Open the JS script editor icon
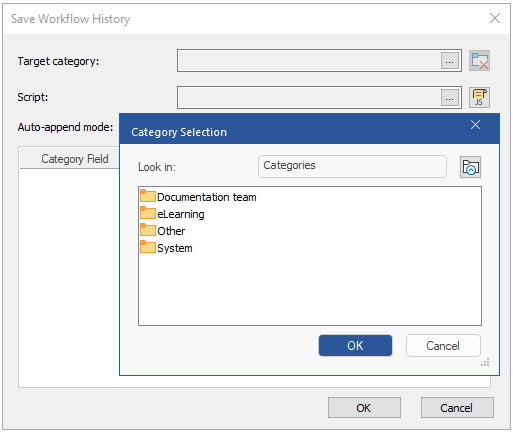This screenshot has height=432, width=513. click(x=479, y=97)
